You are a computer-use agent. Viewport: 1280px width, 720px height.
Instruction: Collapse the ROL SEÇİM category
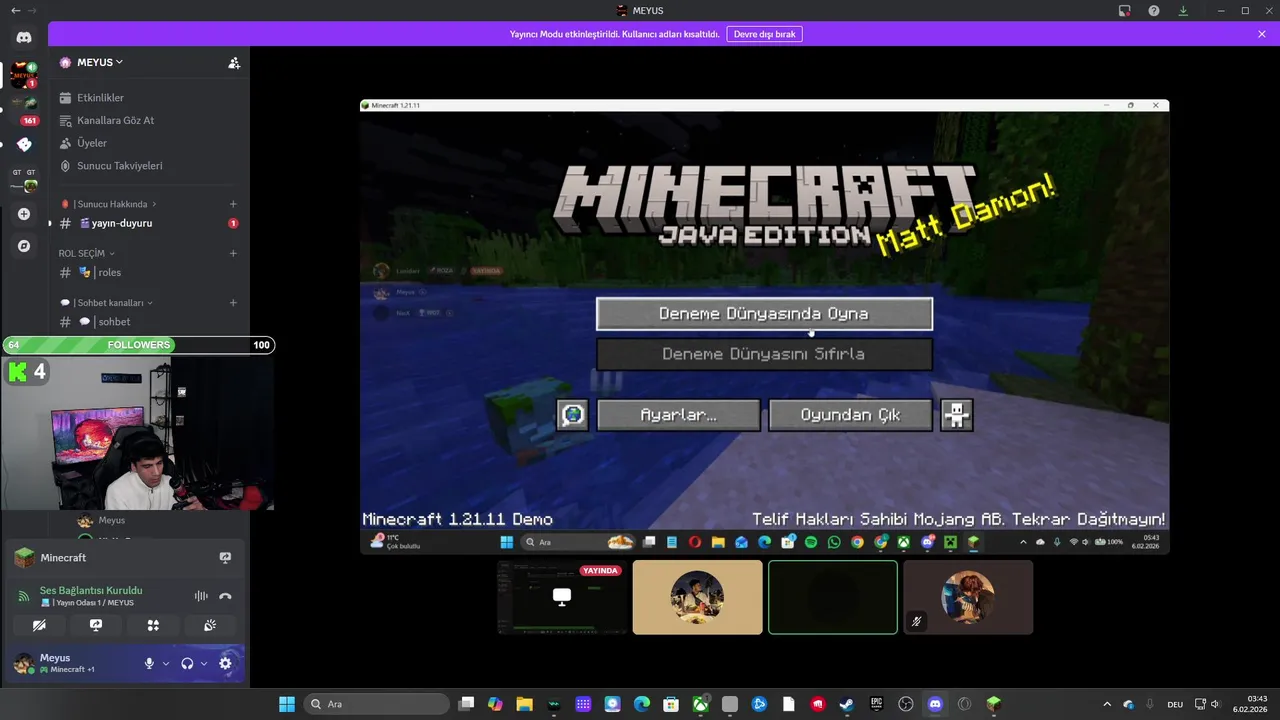coord(87,253)
